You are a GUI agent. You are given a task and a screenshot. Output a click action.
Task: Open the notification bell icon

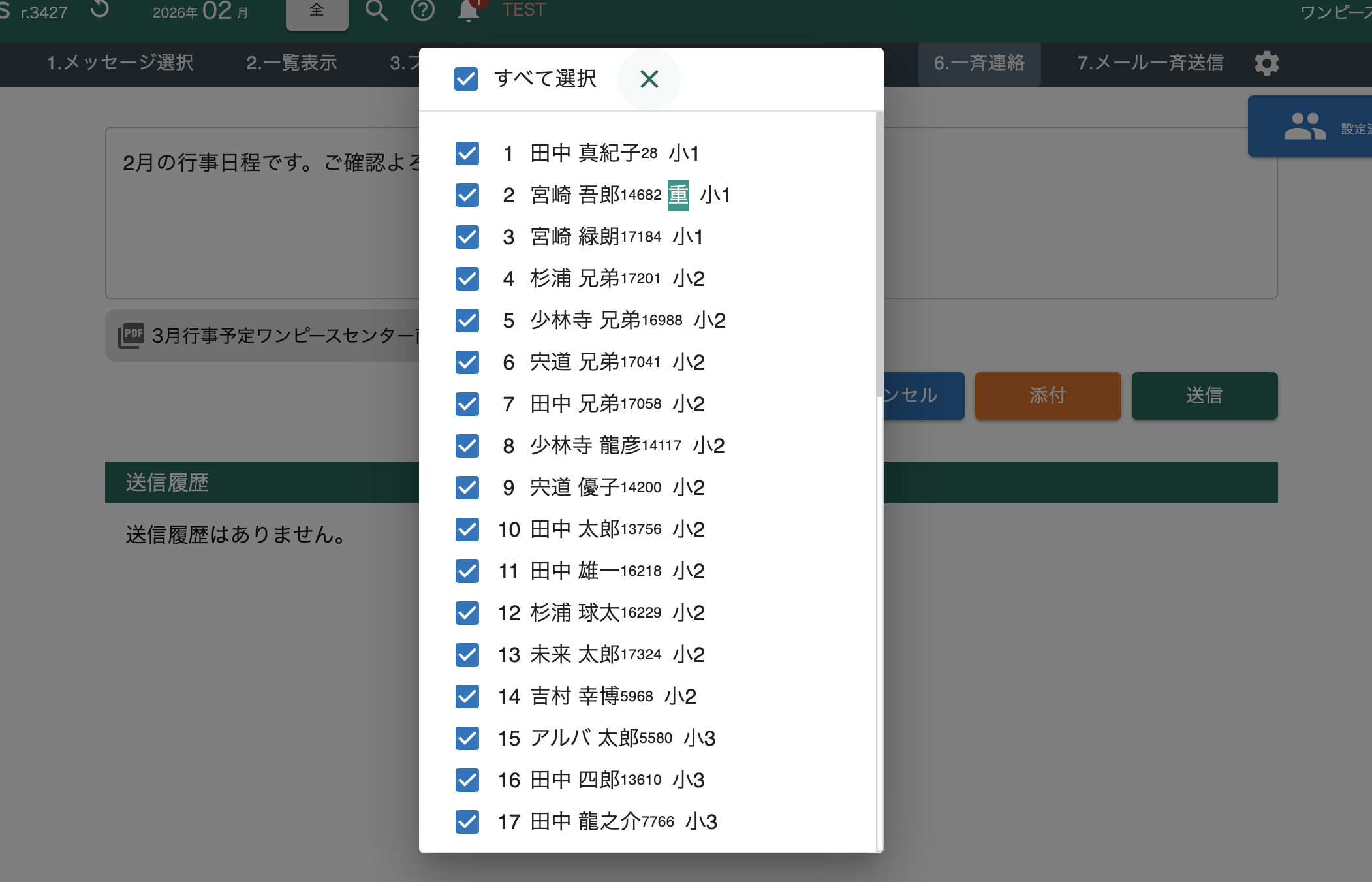coord(469,11)
